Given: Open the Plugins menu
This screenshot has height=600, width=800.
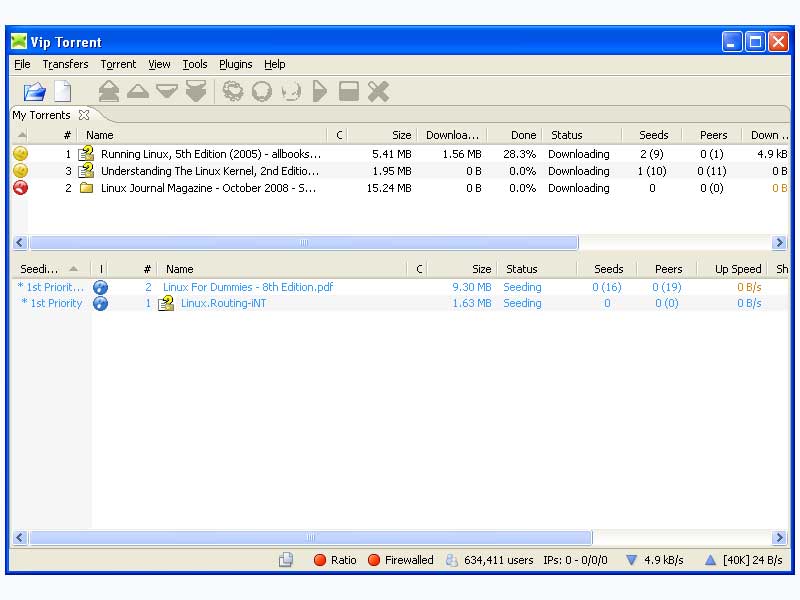Looking at the screenshot, I should coord(236,64).
